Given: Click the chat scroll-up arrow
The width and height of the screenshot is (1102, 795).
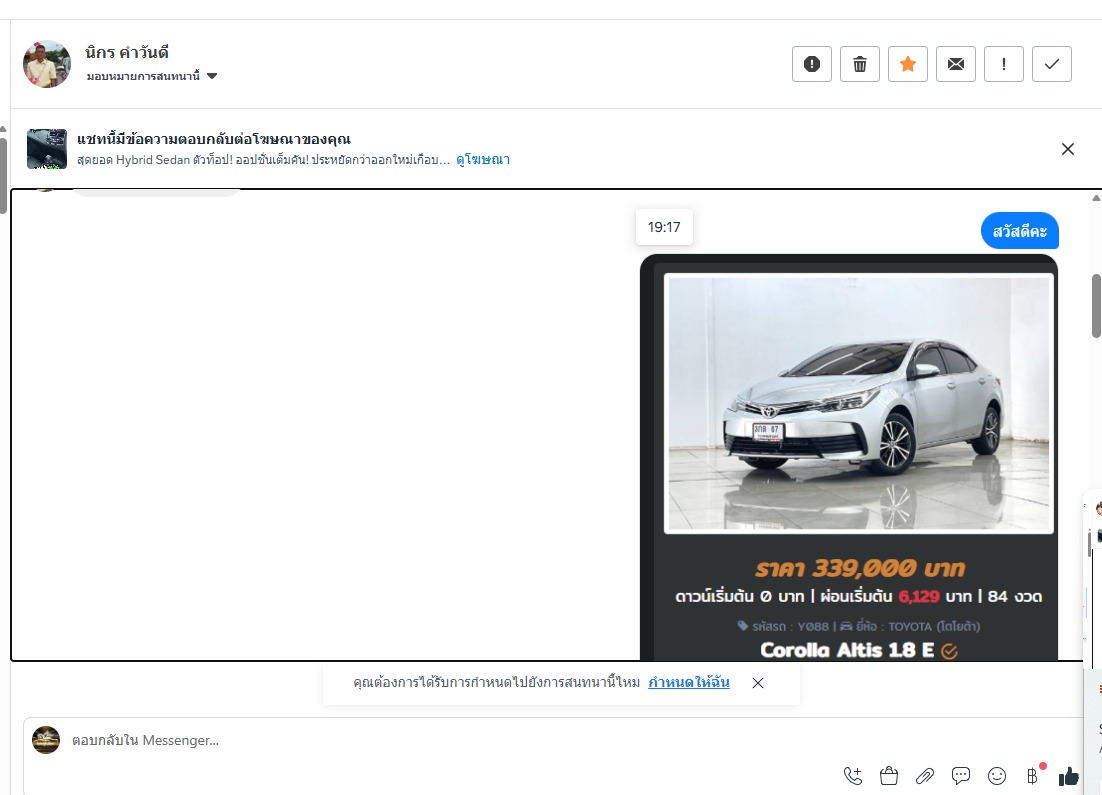Looking at the screenshot, I should [1096, 199].
